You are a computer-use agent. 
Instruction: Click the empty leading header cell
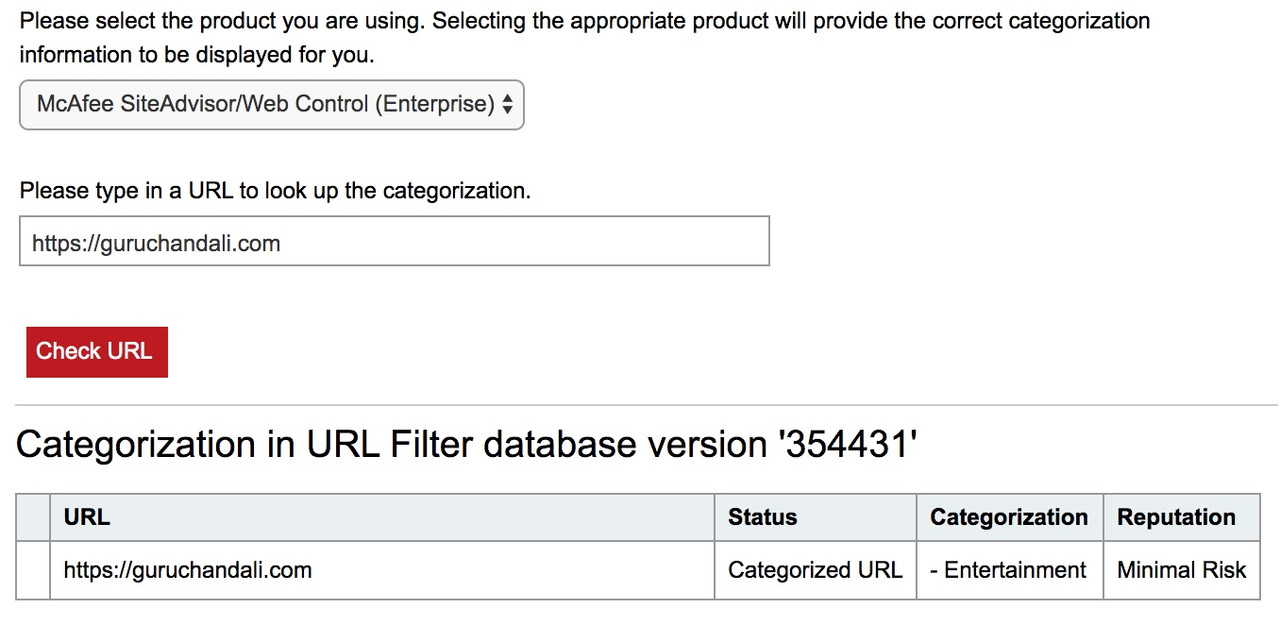click(33, 517)
